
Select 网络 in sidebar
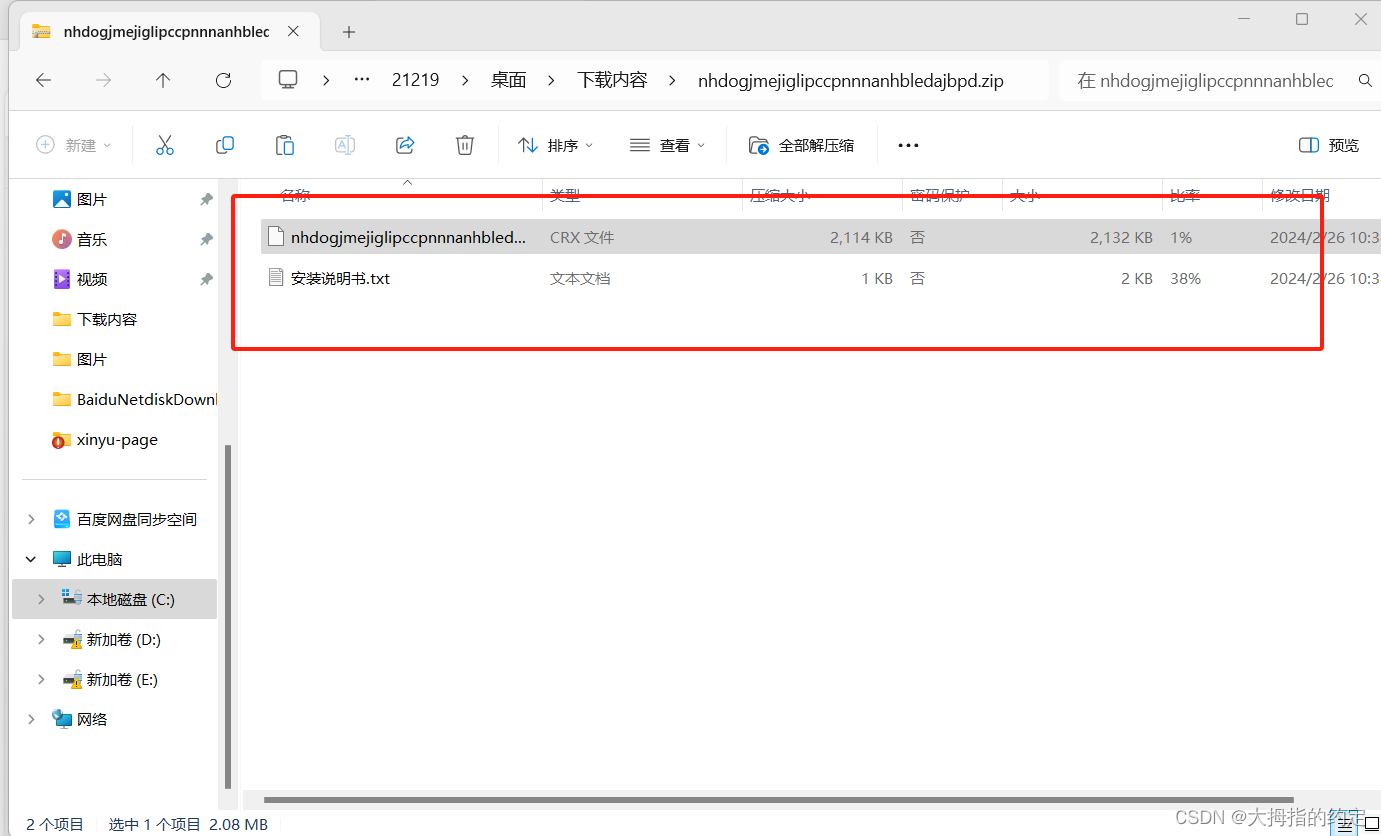click(92, 719)
